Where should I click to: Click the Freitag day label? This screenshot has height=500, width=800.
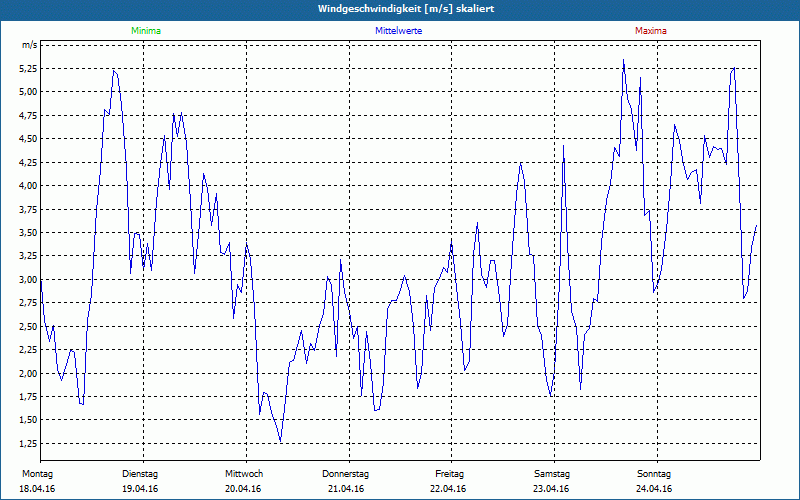pos(449,474)
